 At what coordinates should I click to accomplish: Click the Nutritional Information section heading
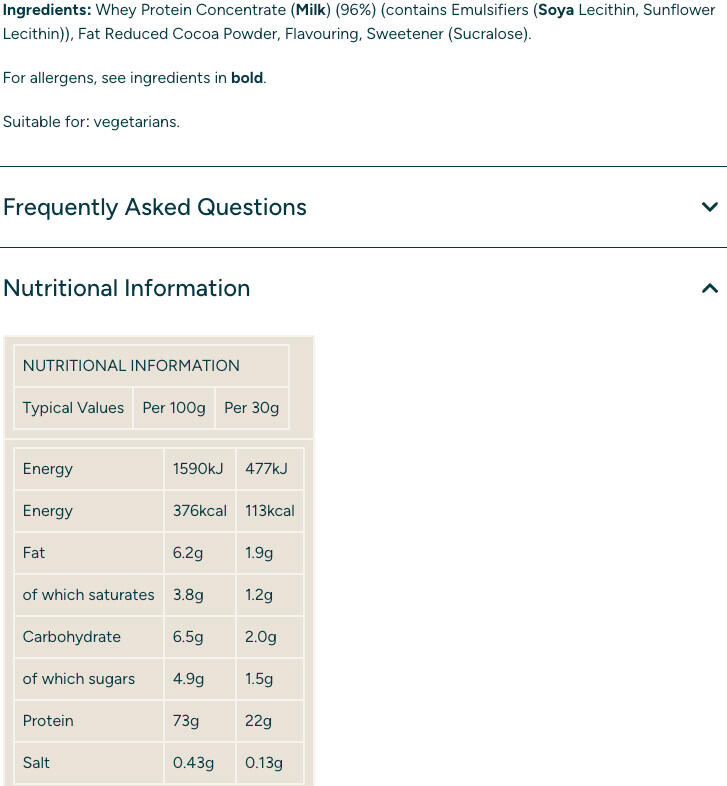tap(126, 288)
